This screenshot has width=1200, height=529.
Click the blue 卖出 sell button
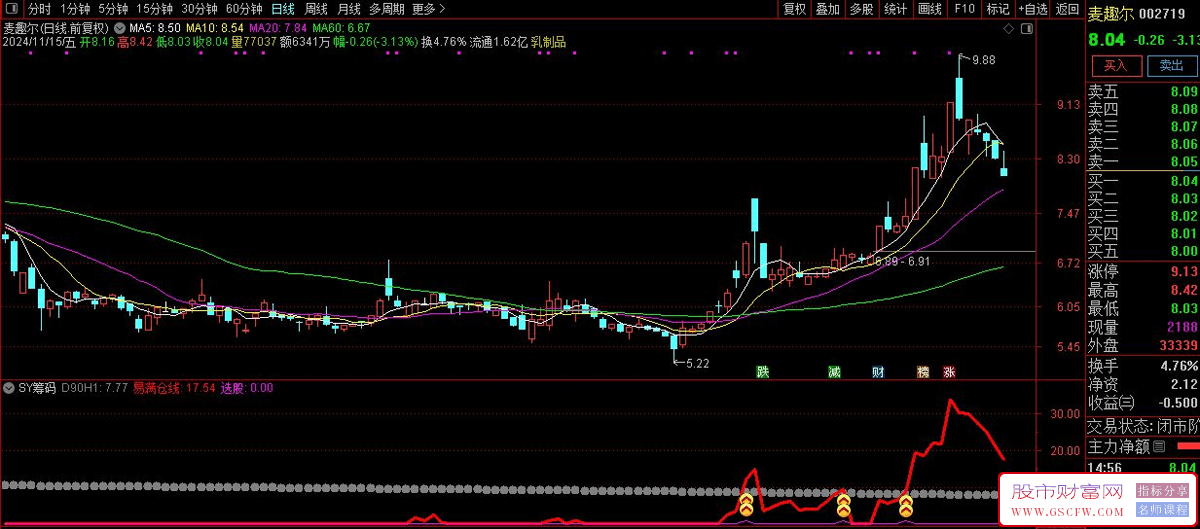tap(1171, 66)
